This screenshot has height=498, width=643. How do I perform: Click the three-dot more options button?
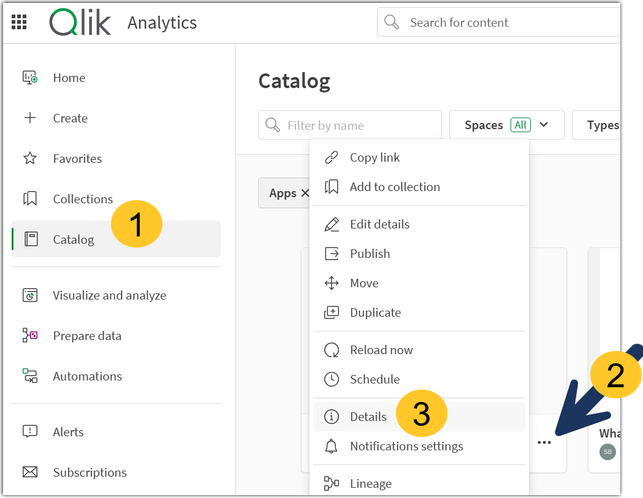(x=544, y=442)
